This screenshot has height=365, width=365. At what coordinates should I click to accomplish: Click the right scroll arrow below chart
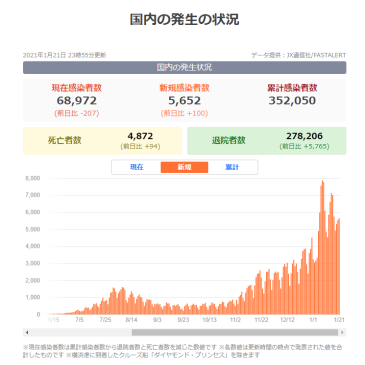(342, 332)
